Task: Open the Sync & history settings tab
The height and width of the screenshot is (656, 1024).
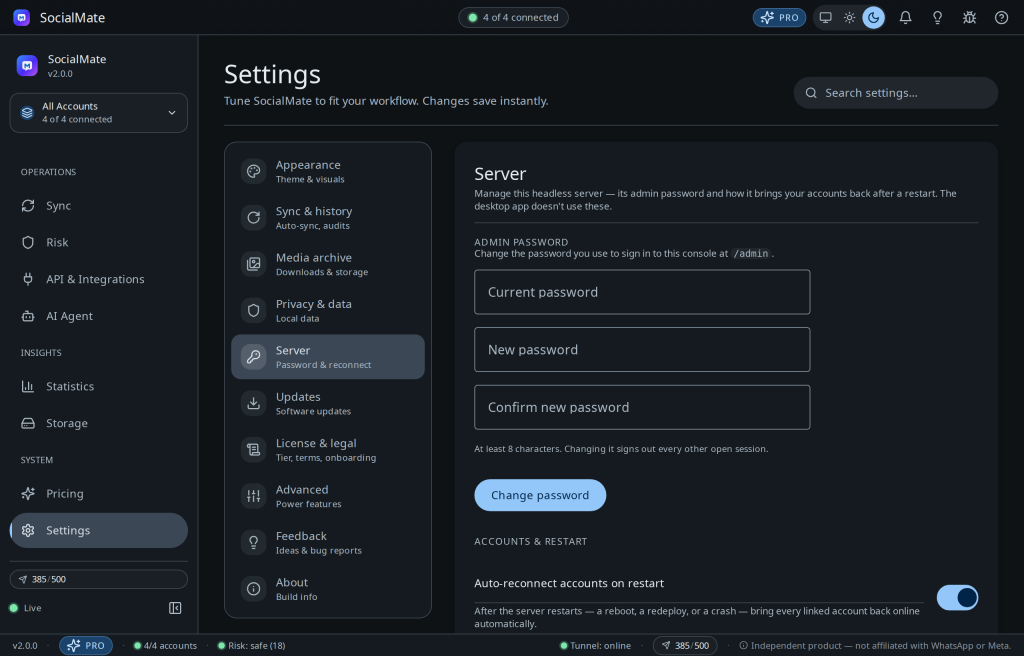Action: click(328, 218)
